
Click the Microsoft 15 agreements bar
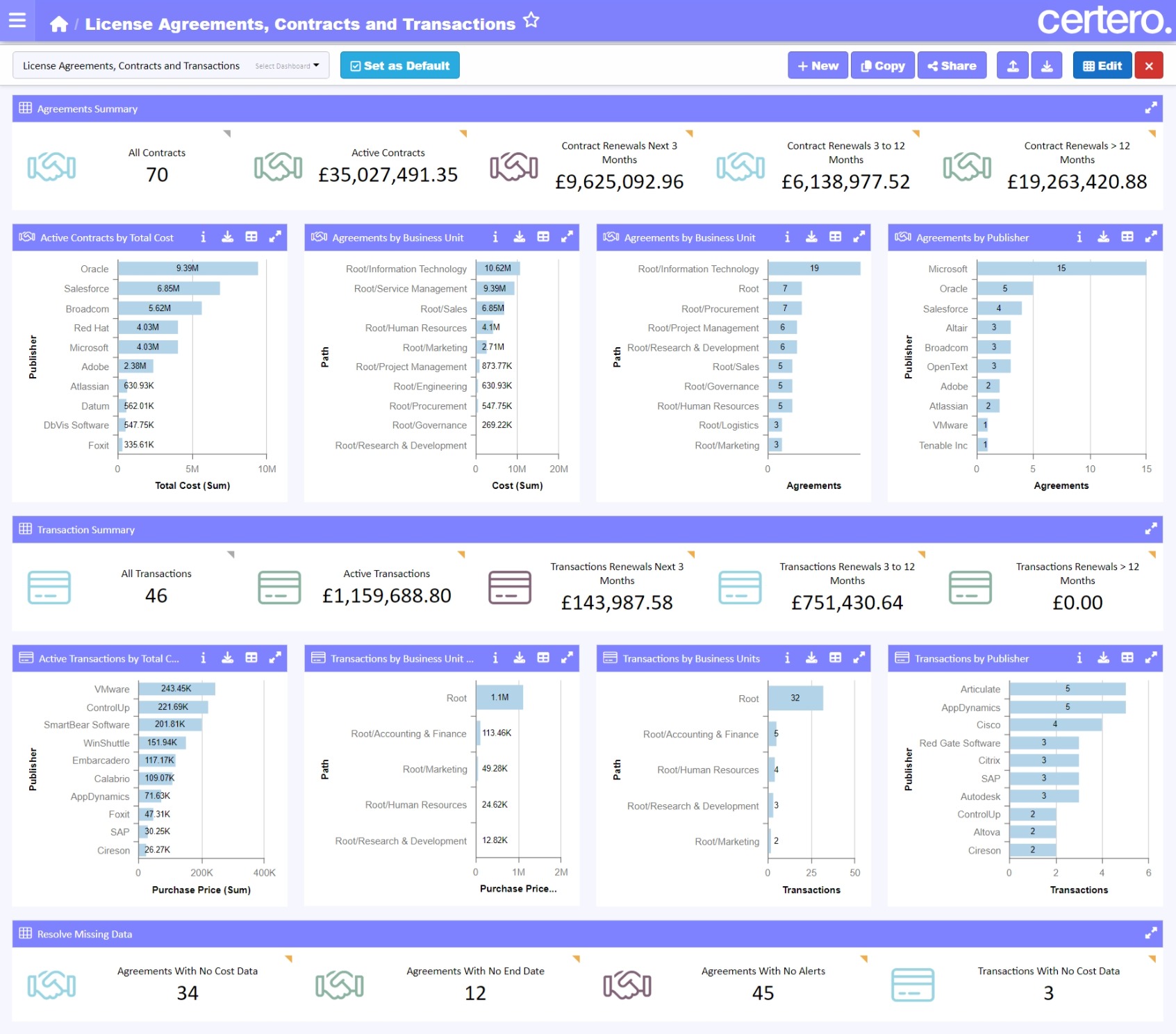click(x=1061, y=268)
